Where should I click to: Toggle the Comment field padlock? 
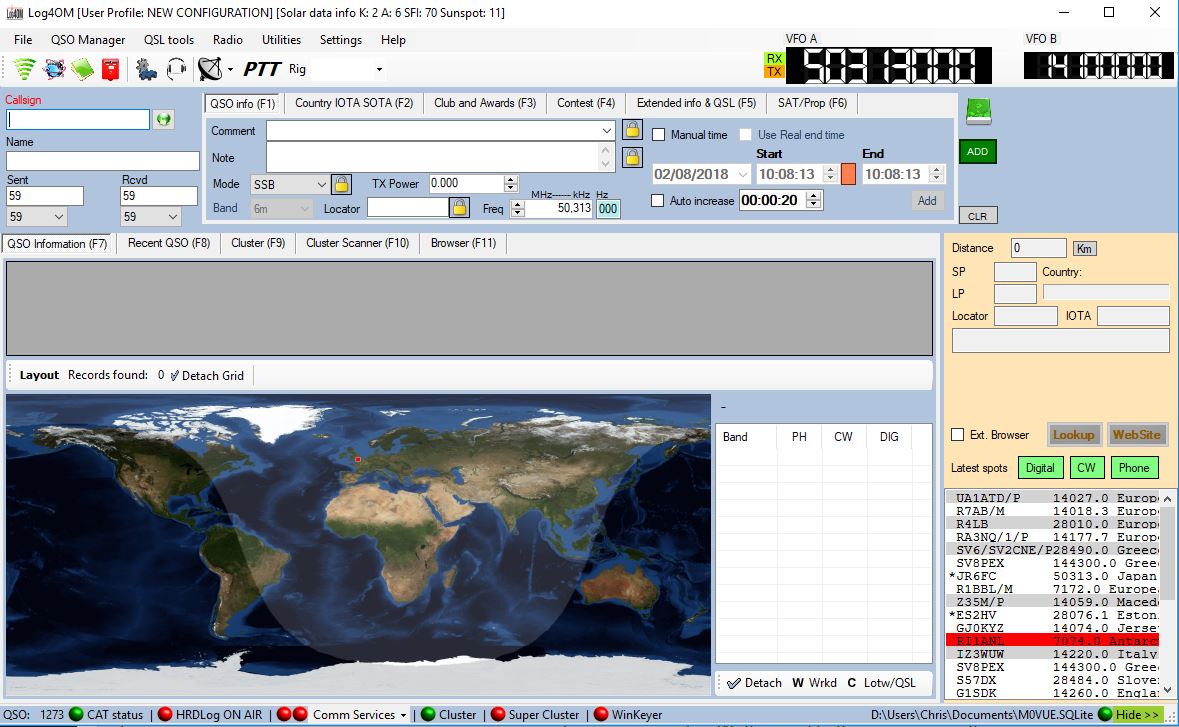pyautogui.click(x=632, y=130)
